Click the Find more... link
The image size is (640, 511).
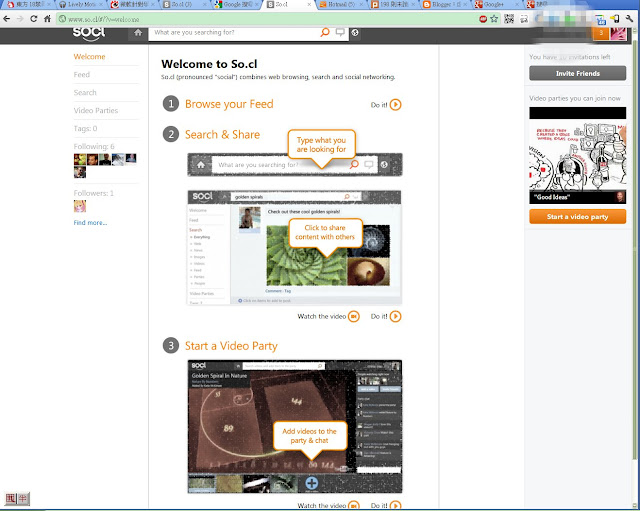point(90,223)
